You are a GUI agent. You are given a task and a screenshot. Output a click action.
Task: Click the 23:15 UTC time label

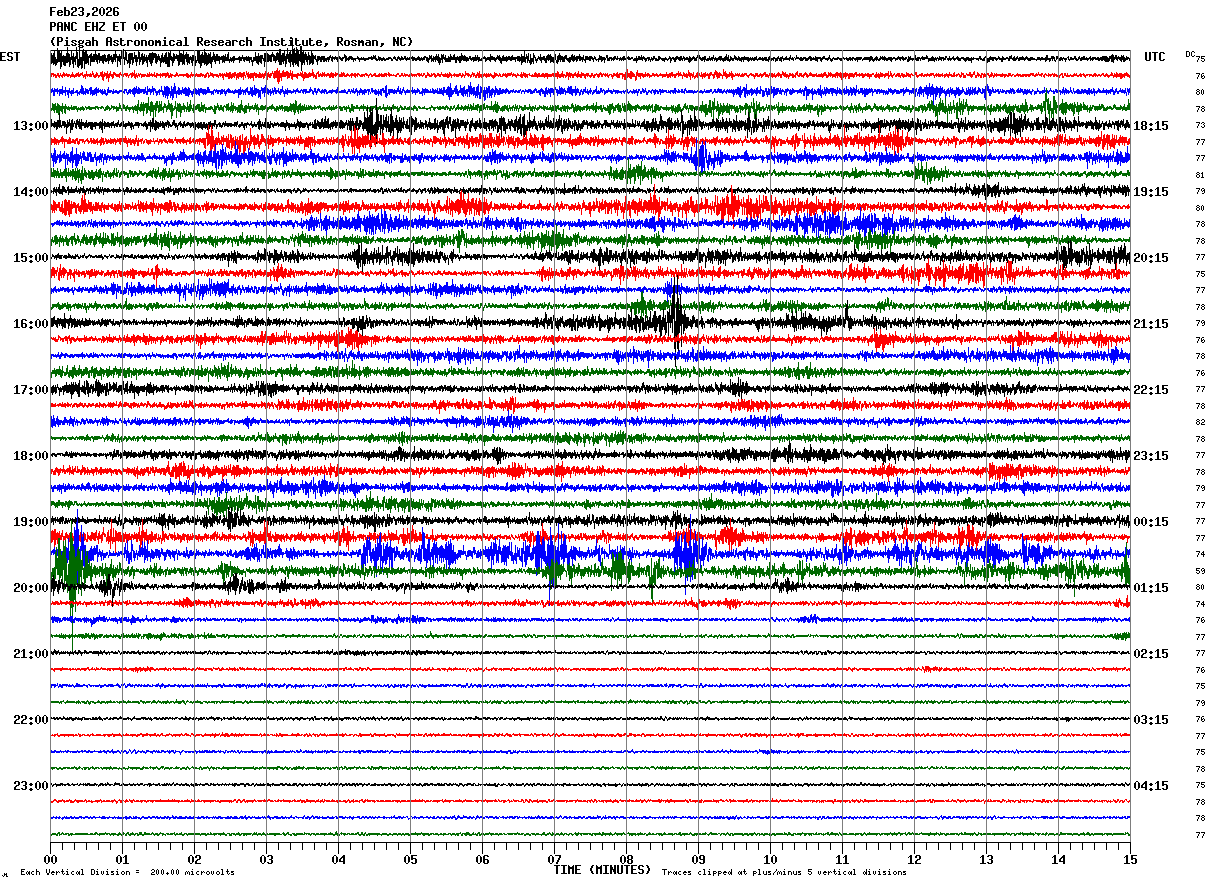tap(1151, 456)
